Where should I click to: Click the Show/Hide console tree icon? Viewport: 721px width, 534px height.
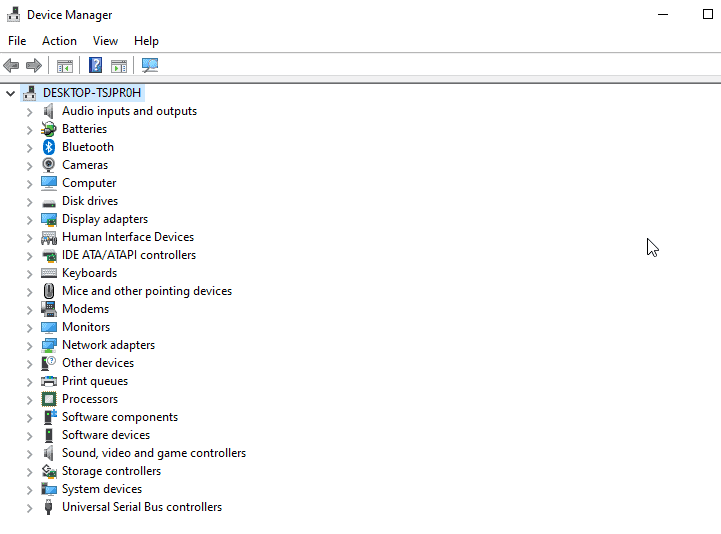point(65,66)
